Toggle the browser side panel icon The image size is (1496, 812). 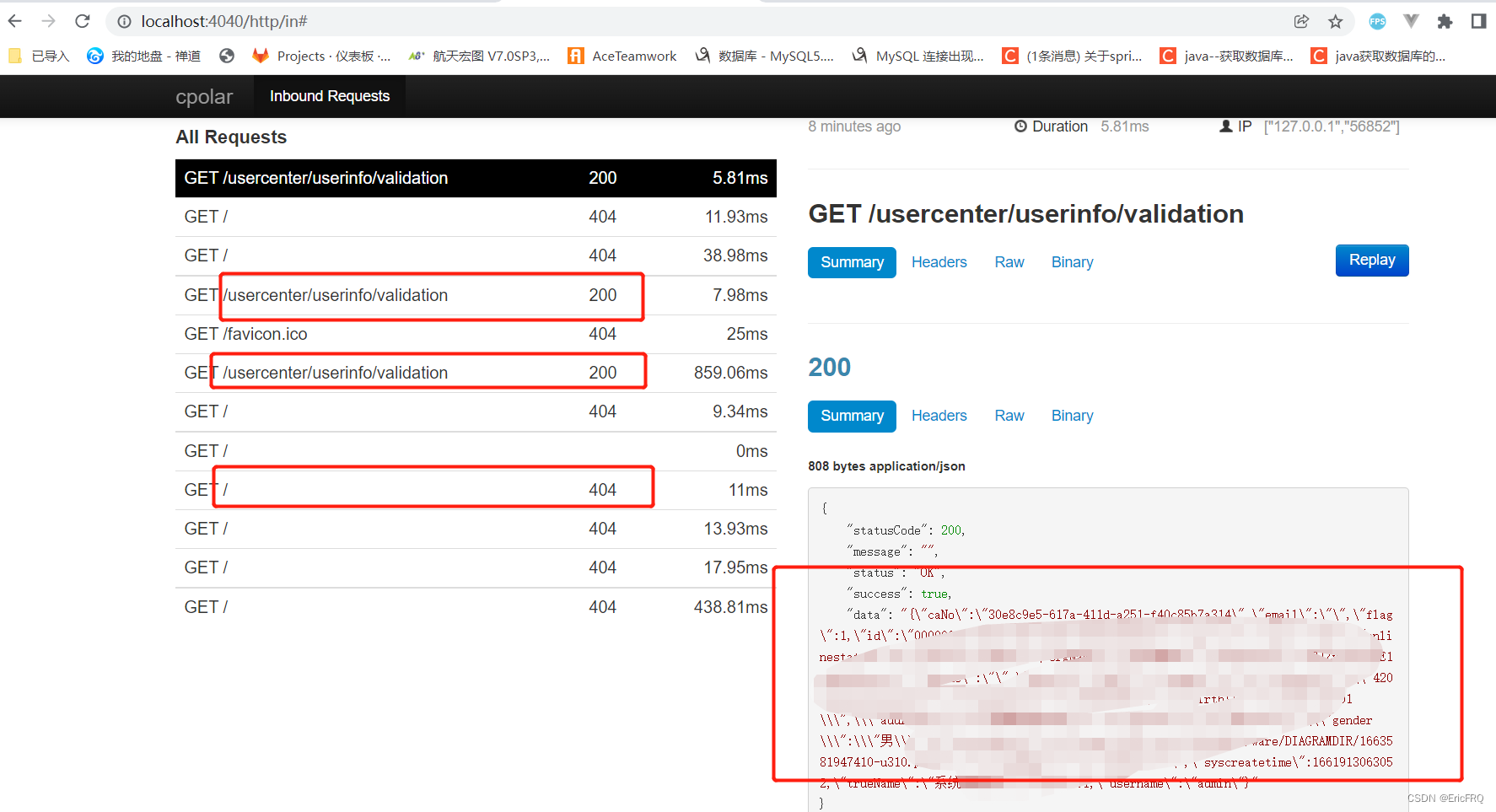coord(1478,22)
